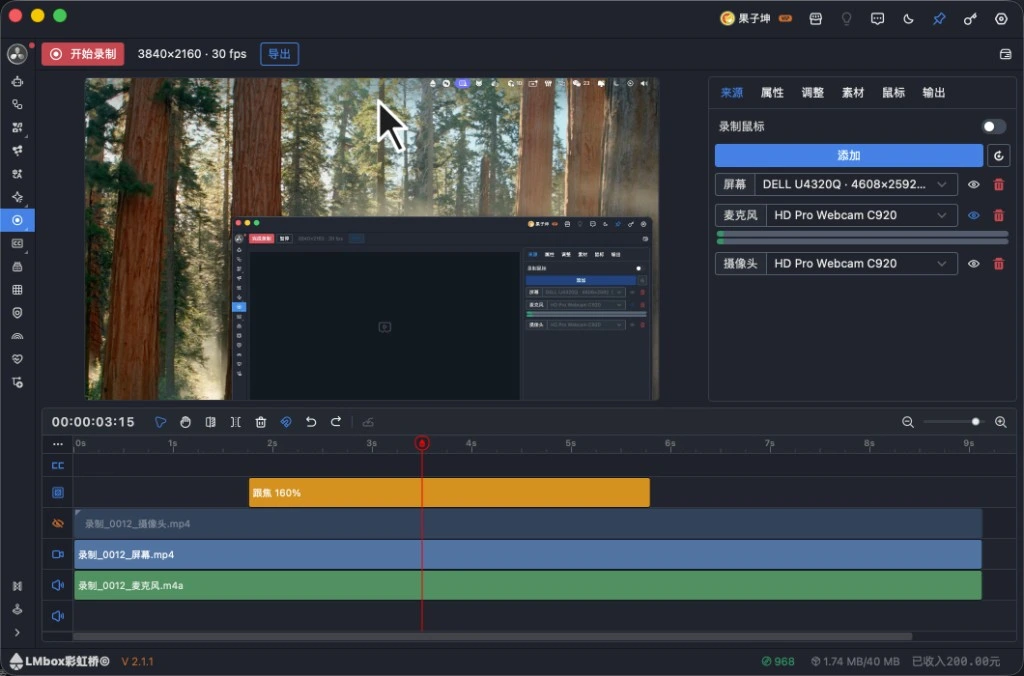
Task: Open the 麦克风 device dropdown
Action: (x=861, y=216)
